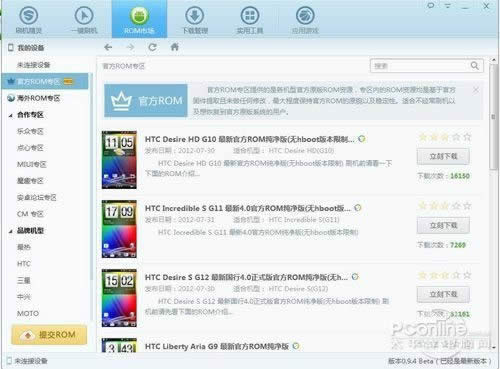Click the green badge beside Liberty Aria G9 title
This screenshot has width=500, height=369.
pos(296,346)
